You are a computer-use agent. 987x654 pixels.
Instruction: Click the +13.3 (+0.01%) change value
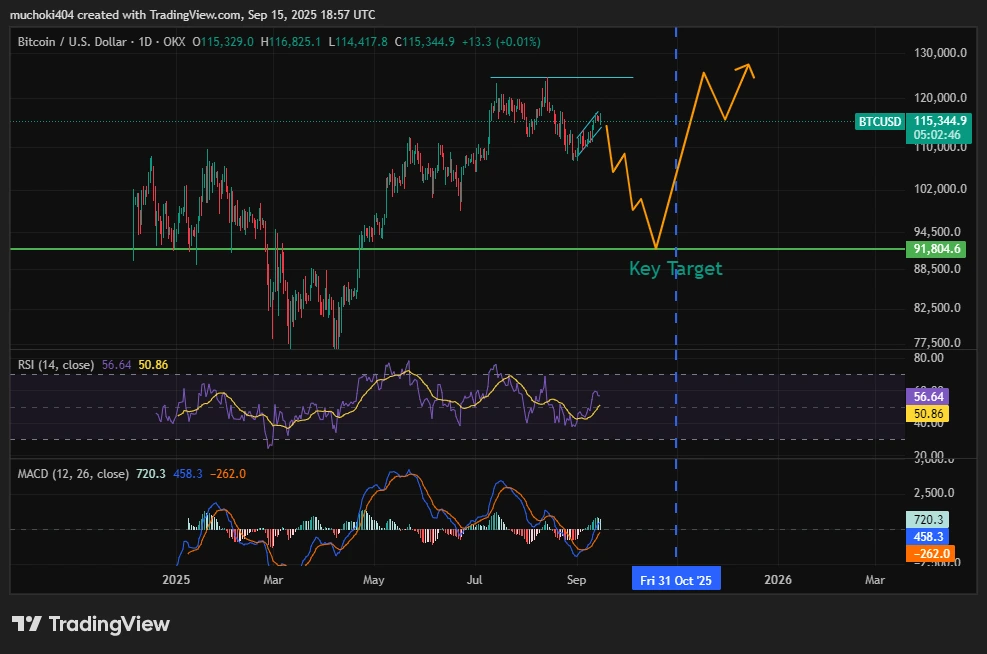pyautogui.click(x=501, y=42)
